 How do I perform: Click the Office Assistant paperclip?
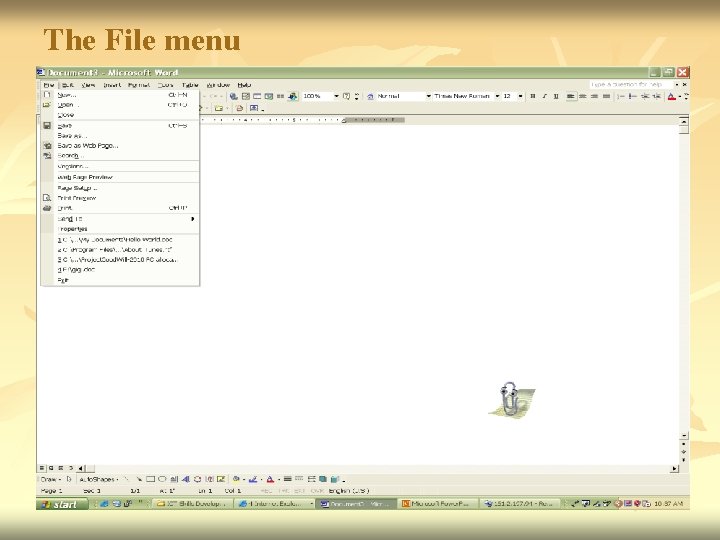(511, 399)
